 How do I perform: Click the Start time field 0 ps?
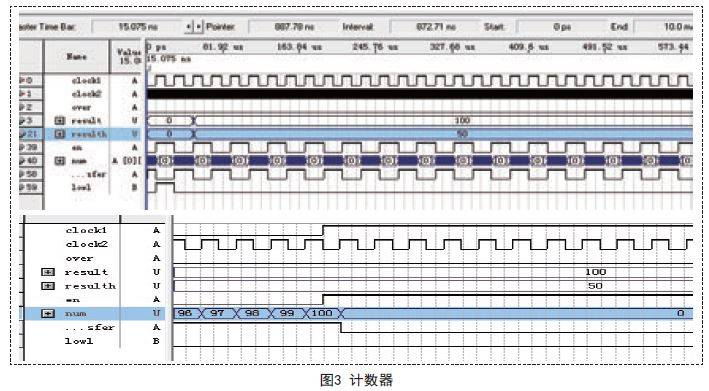[x=562, y=27]
